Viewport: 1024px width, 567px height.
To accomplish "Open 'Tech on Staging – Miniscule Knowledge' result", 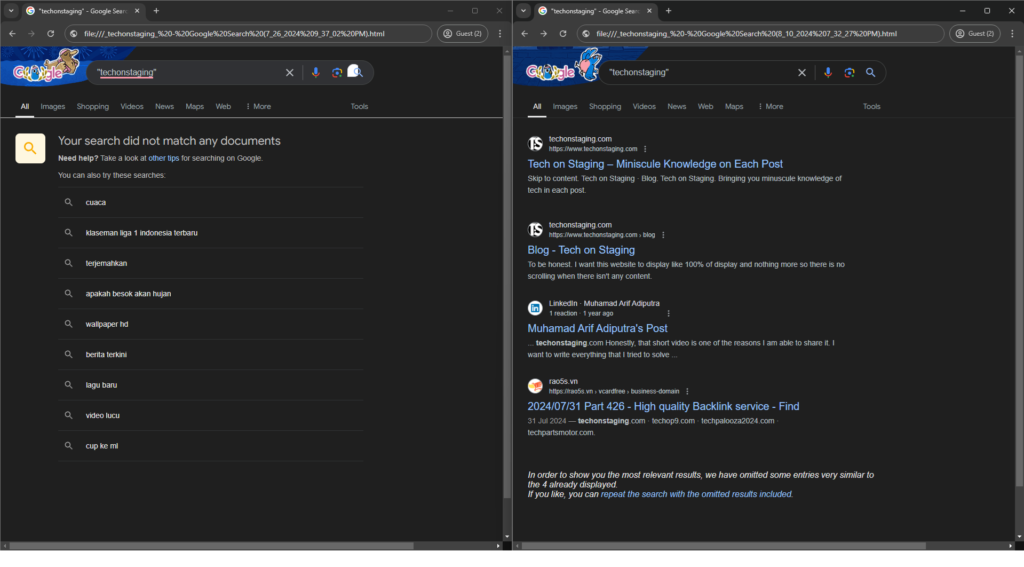I will [x=655, y=164].
